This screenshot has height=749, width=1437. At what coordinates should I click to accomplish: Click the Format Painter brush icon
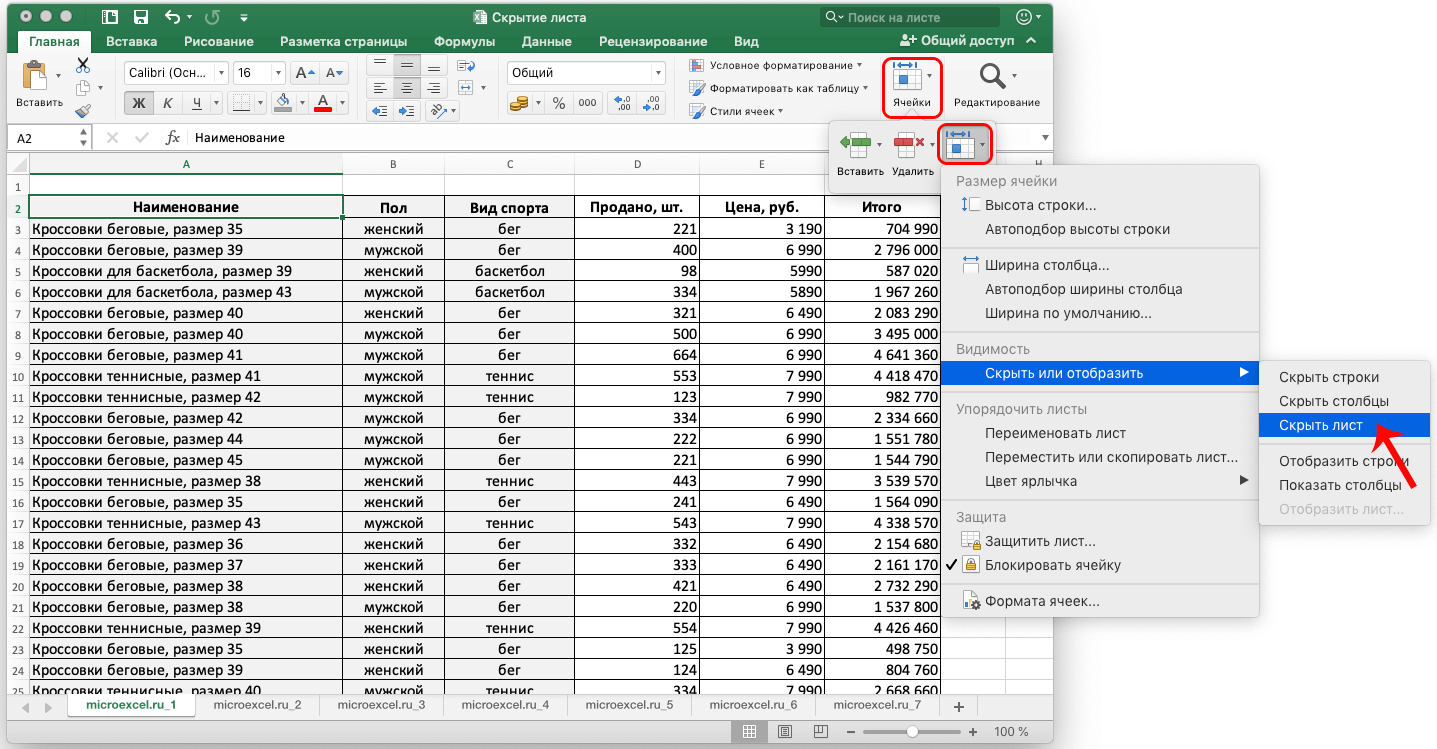83,110
